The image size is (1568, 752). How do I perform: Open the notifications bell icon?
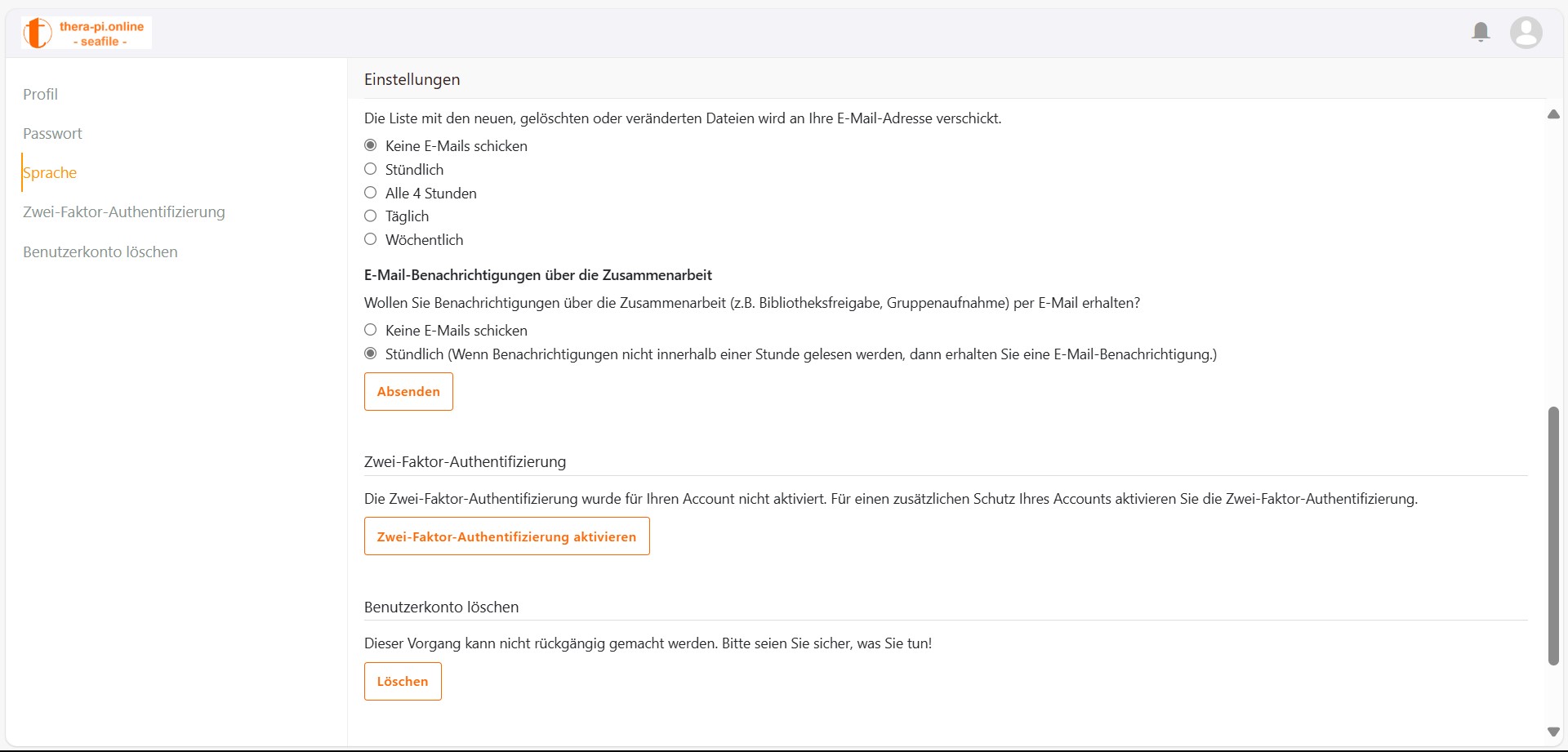(1481, 33)
